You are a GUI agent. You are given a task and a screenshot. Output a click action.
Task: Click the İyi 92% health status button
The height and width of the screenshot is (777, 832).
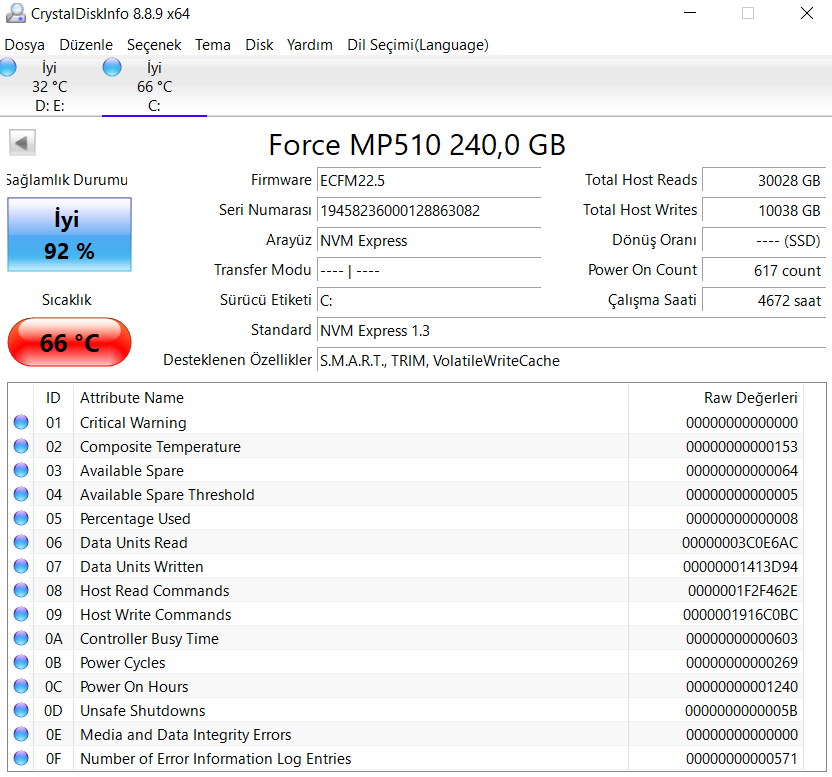tap(69, 235)
